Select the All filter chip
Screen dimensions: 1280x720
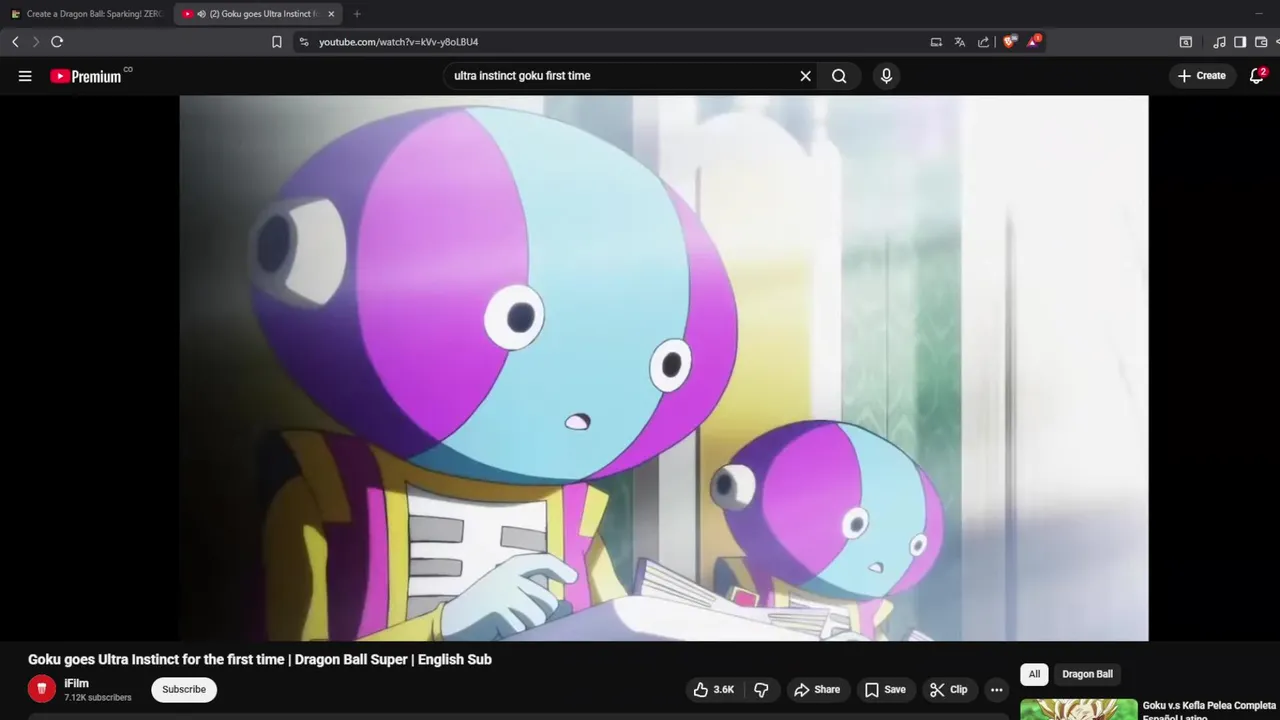1034,674
